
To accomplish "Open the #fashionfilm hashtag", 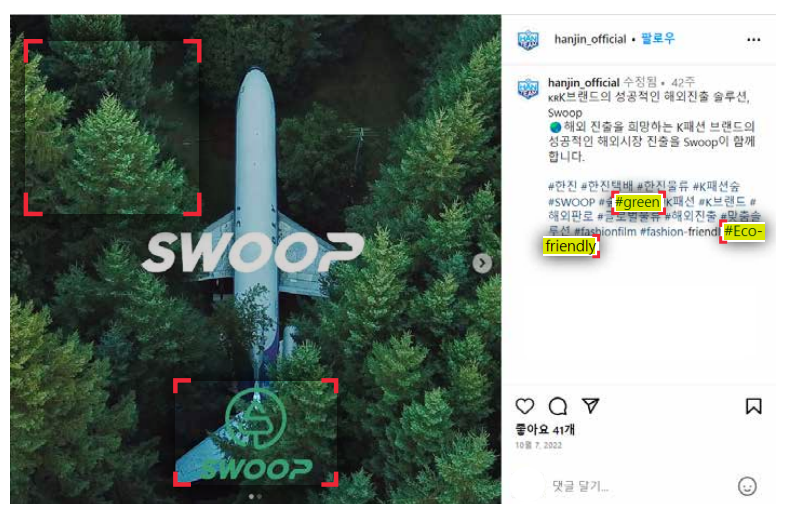I will coord(605,231).
